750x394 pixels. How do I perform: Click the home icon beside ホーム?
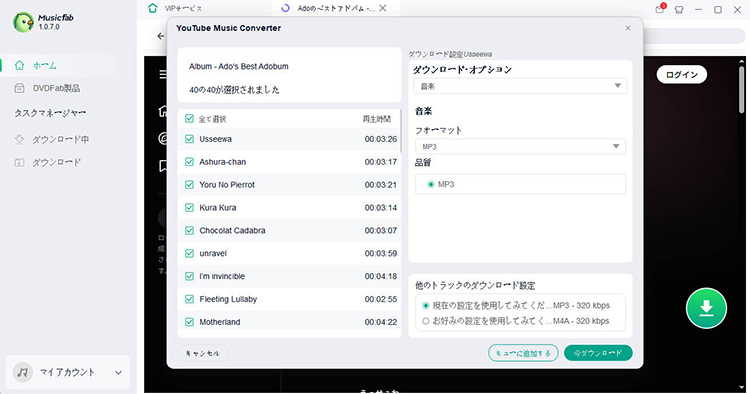[x=19, y=66]
